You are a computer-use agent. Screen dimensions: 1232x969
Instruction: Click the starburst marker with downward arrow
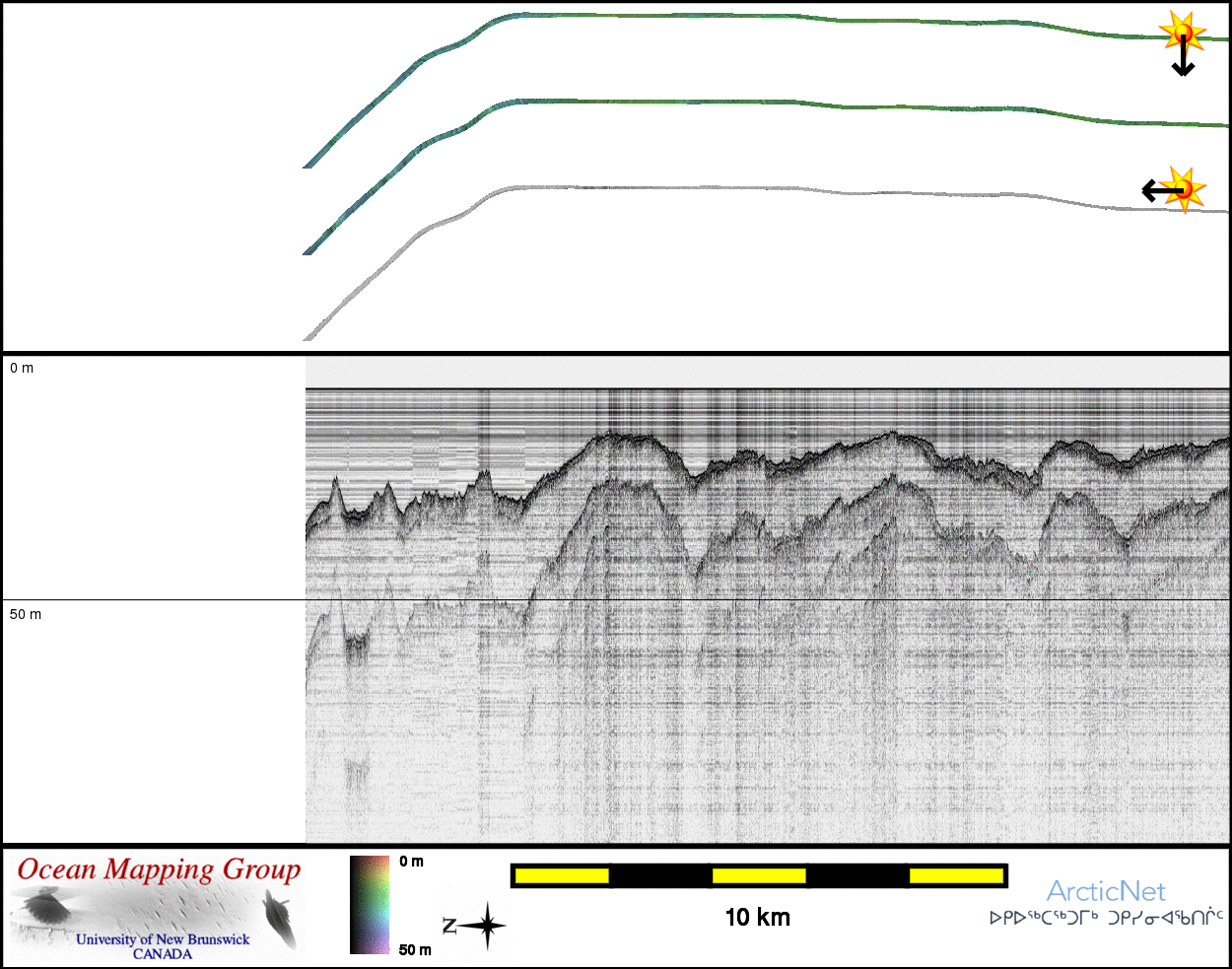tap(1182, 34)
